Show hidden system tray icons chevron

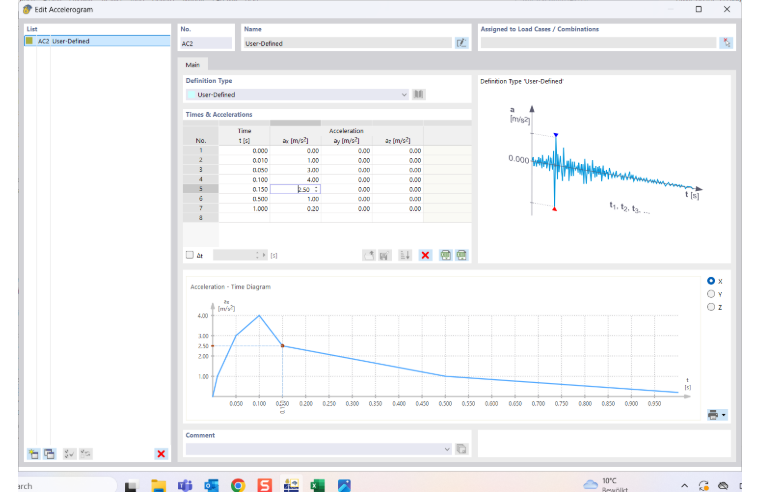click(684, 485)
